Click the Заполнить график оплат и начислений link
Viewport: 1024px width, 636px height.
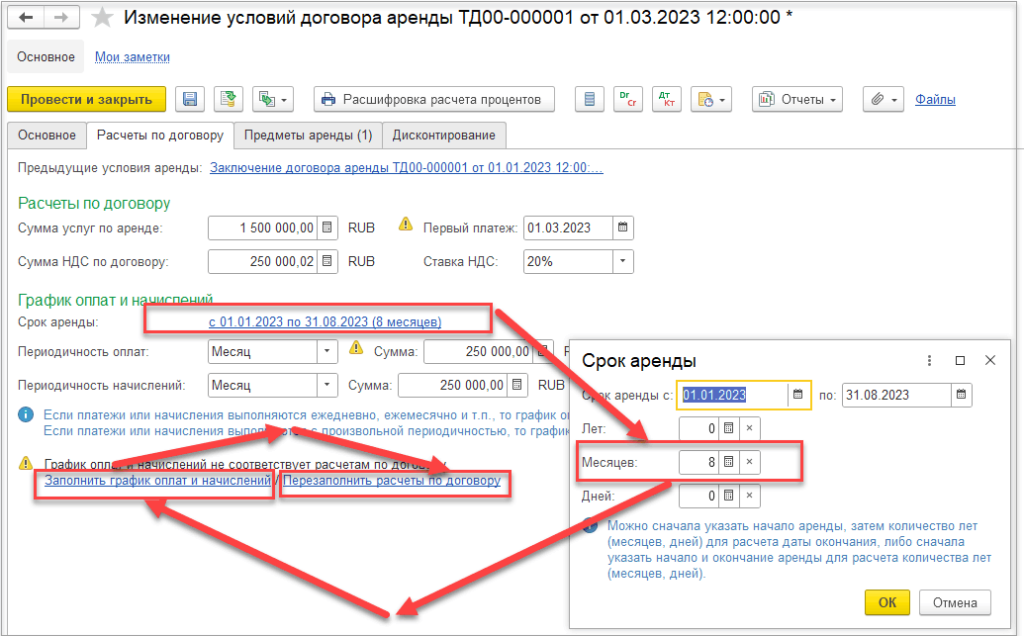157,481
